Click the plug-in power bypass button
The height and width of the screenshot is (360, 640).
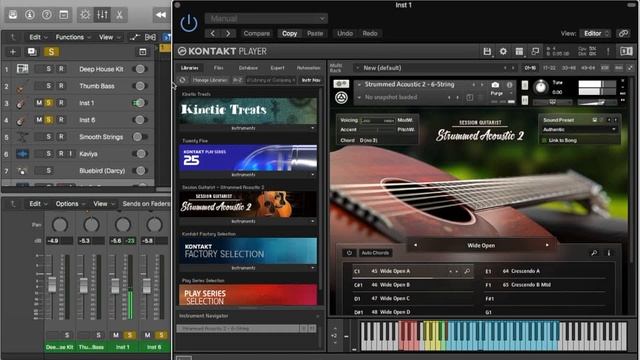pos(189,23)
